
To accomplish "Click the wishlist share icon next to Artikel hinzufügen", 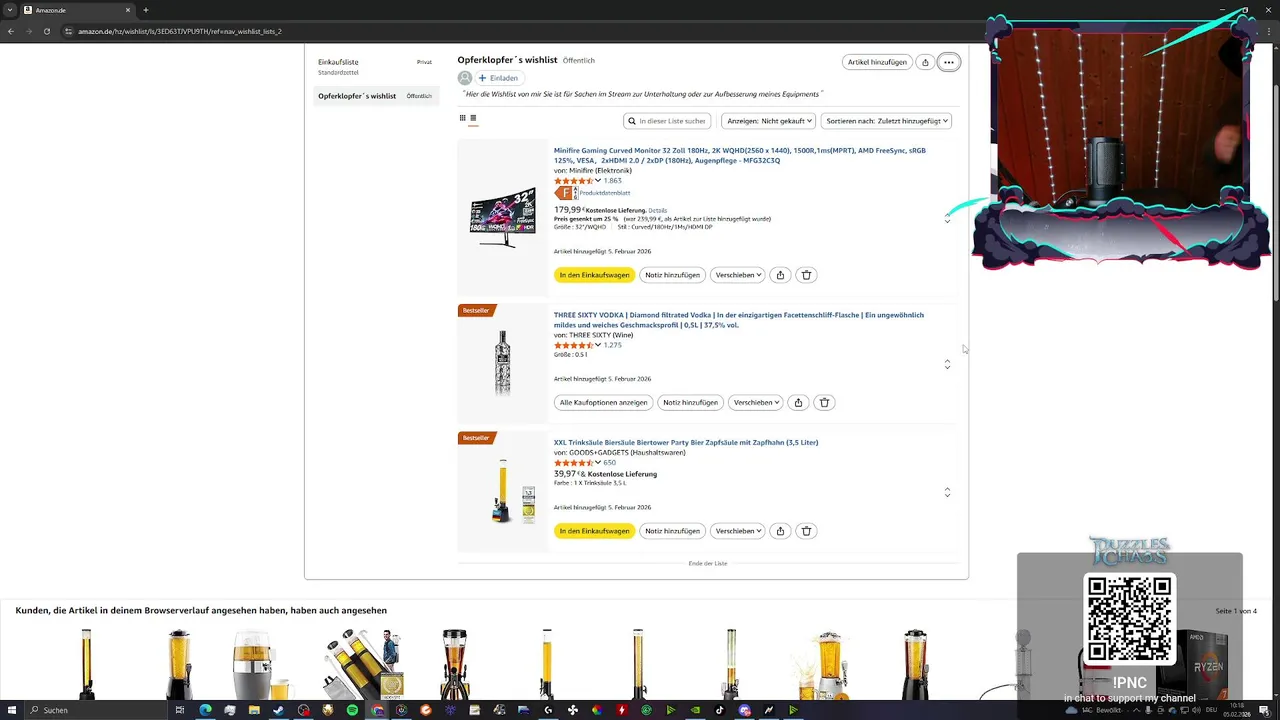I will [x=925, y=62].
